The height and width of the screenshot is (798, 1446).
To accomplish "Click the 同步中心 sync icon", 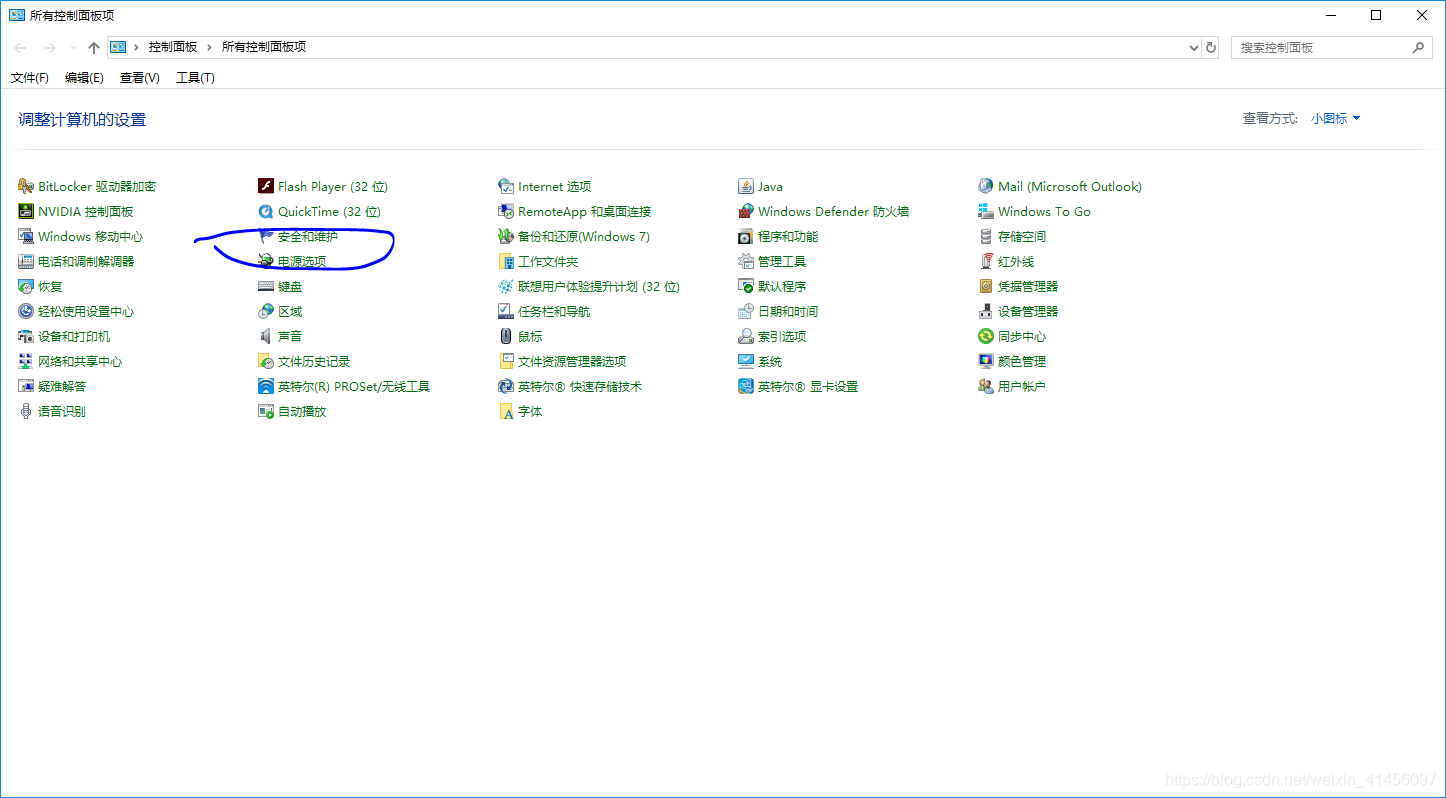I will [x=986, y=336].
